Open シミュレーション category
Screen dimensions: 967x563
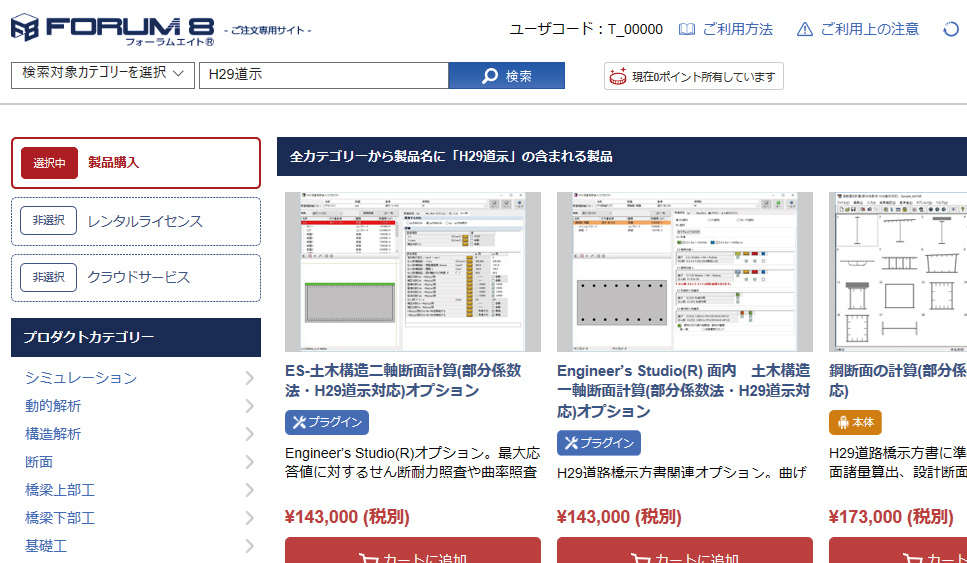(81, 377)
